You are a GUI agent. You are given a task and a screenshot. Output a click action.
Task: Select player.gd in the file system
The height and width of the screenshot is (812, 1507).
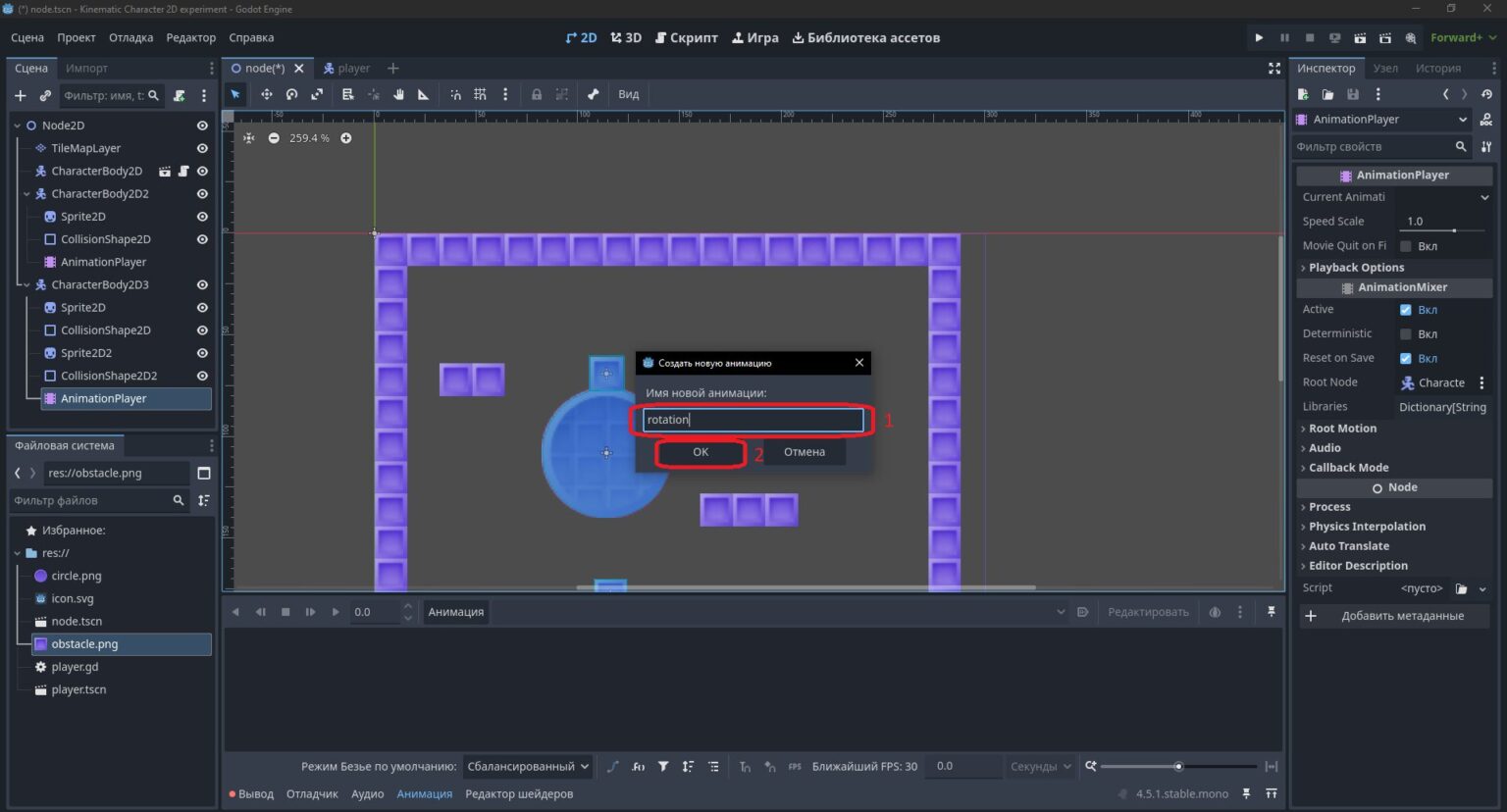coord(75,667)
